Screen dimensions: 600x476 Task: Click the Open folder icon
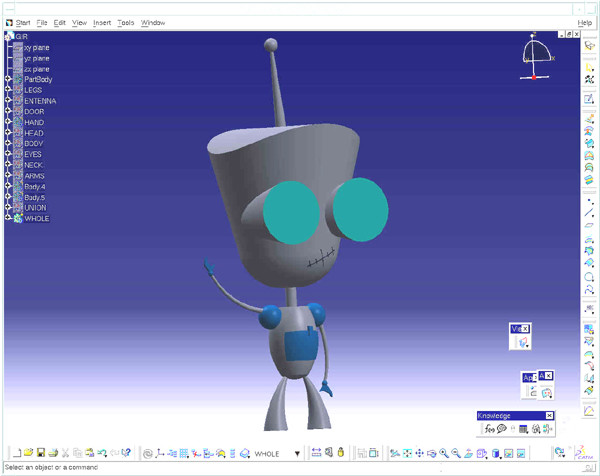[x=28, y=453]
